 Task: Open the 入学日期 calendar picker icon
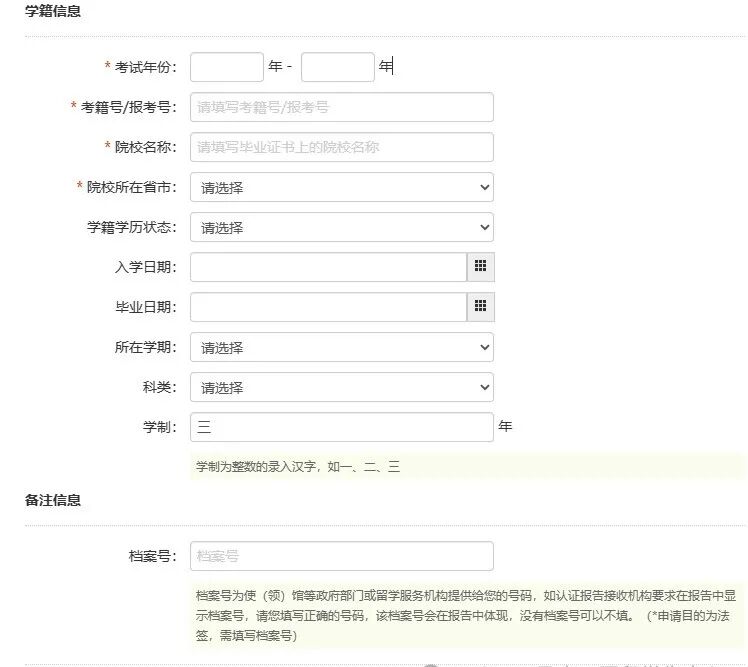tap(480, 267)
